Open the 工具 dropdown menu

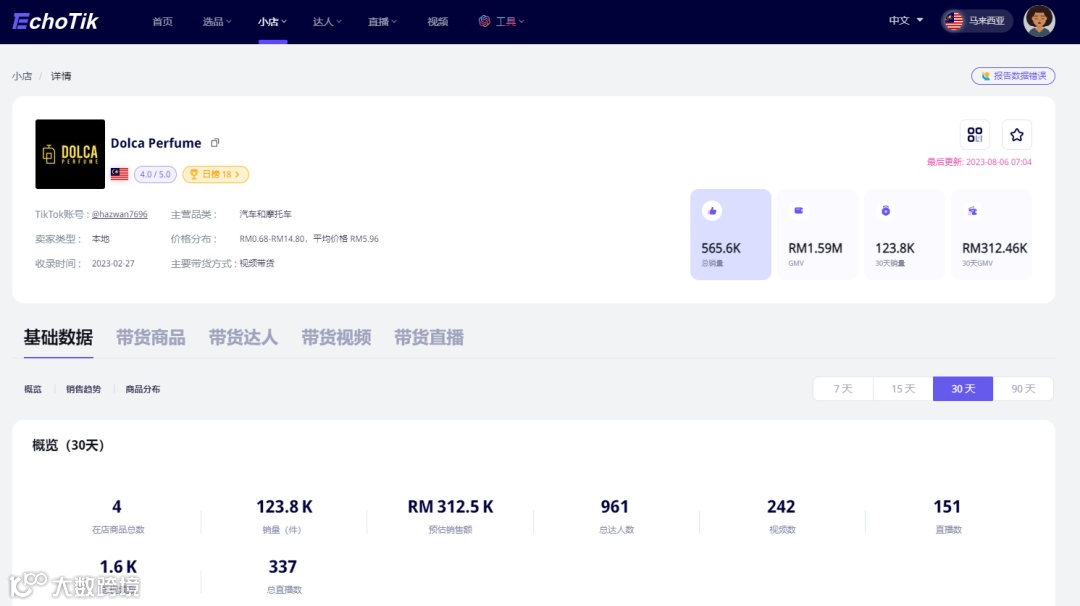[x=501, y=21]
